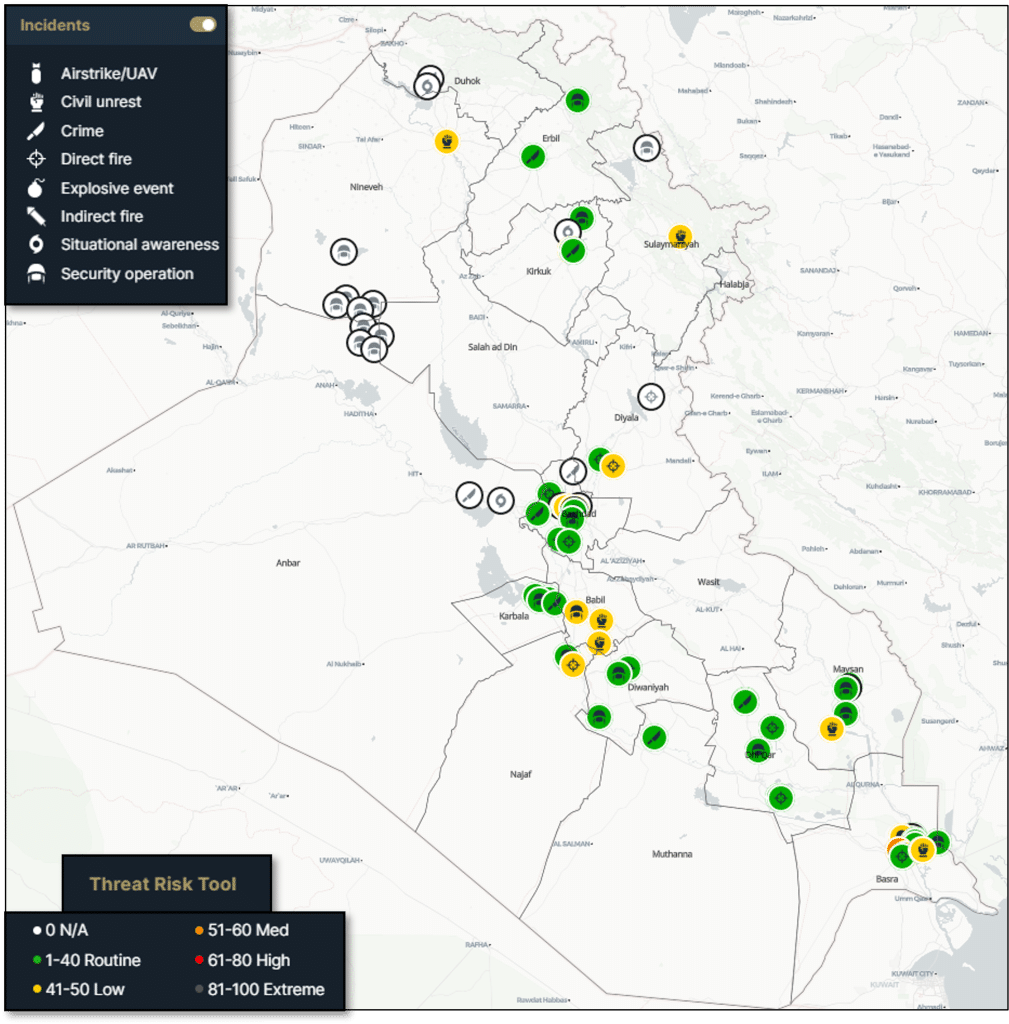Click the Anbar province label on map
Viewport: 1009px width, 1024px height.
tap(288, 563)
